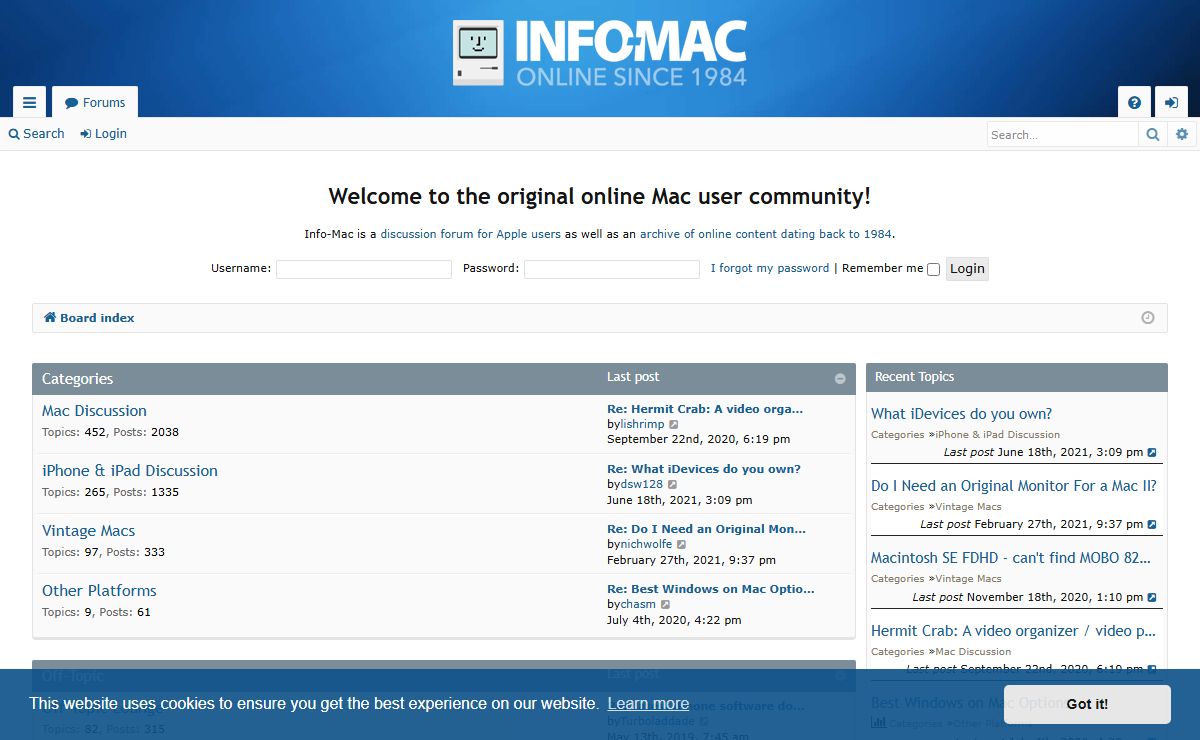This screenshot has height=740, width=1200.
Task: Open last post Re: What iDevices do you own?
Action: click(704, 469)
